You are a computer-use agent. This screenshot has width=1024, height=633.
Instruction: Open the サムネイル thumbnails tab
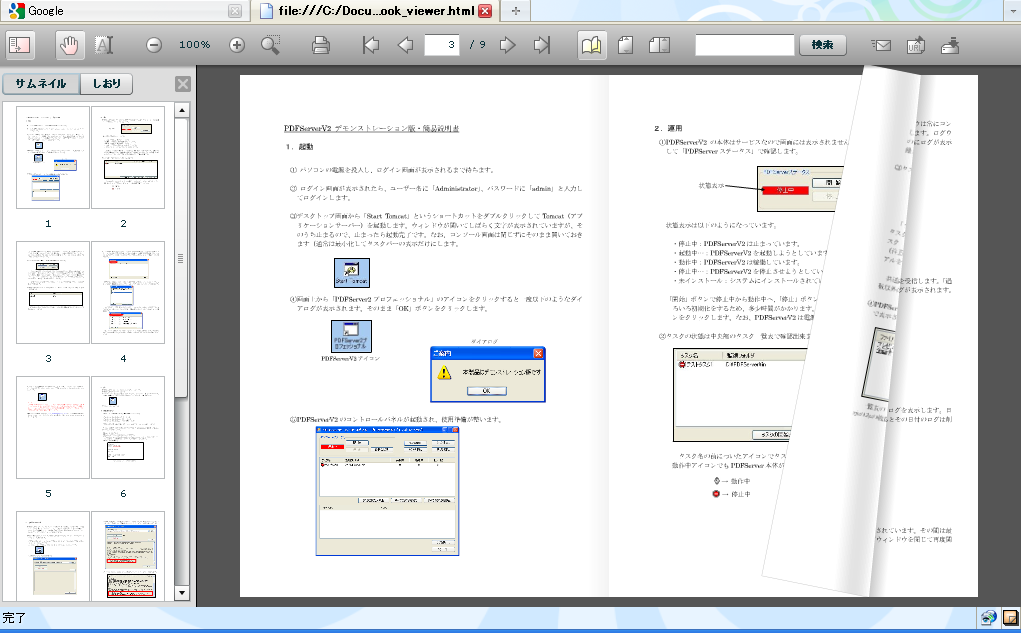[x=41, y=84]
